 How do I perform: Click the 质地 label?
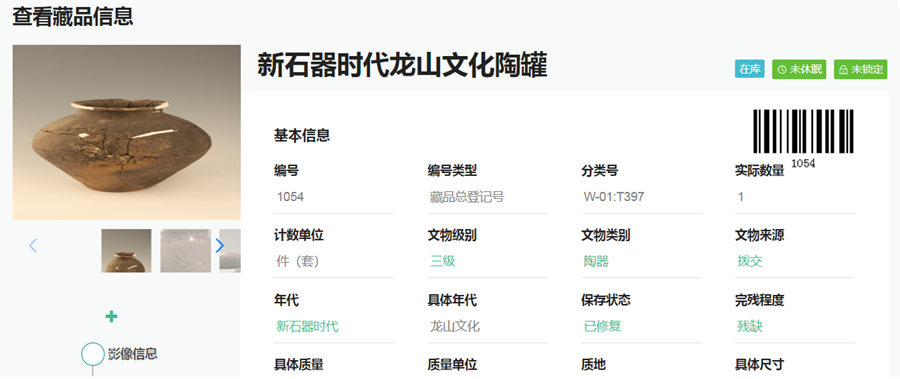click(593, 365)
